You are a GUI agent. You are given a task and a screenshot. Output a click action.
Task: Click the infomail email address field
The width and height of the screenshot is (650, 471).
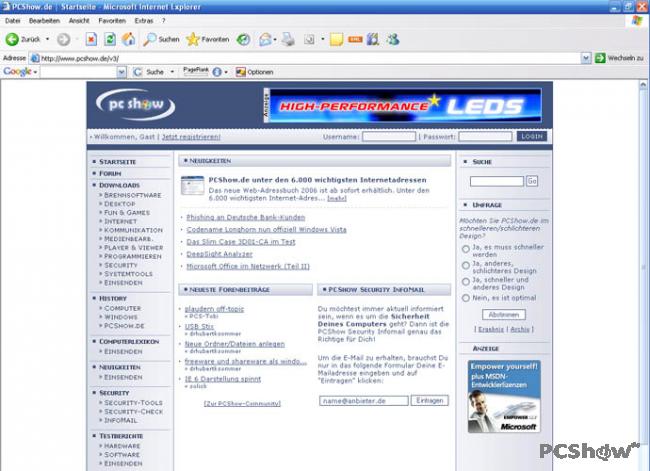[x=364, y=401]
